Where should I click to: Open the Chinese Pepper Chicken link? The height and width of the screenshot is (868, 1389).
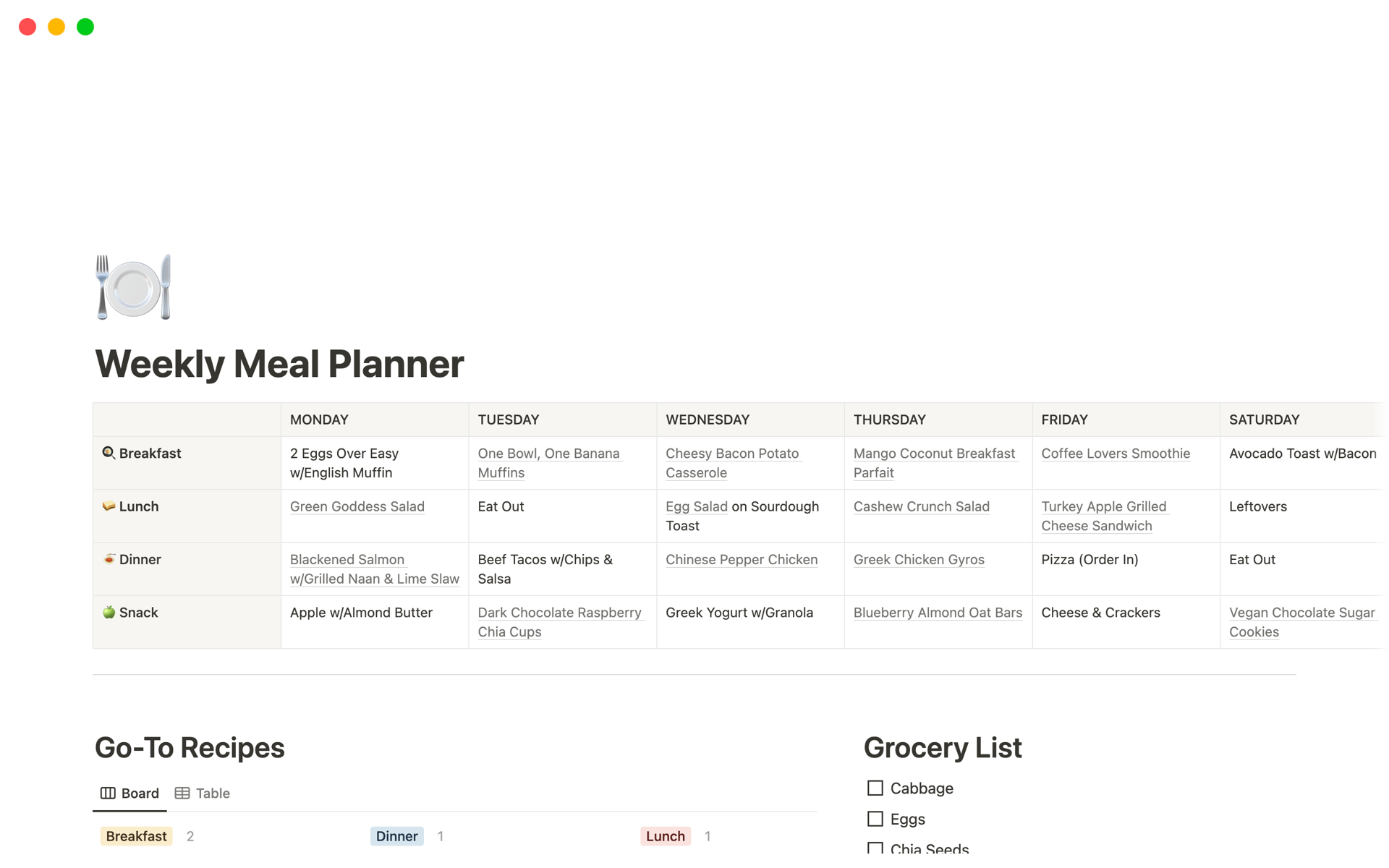742,559
